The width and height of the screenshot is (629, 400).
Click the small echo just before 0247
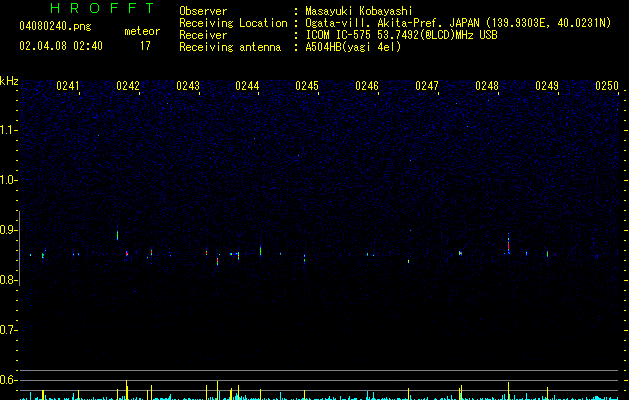click(x=408, y=261)
